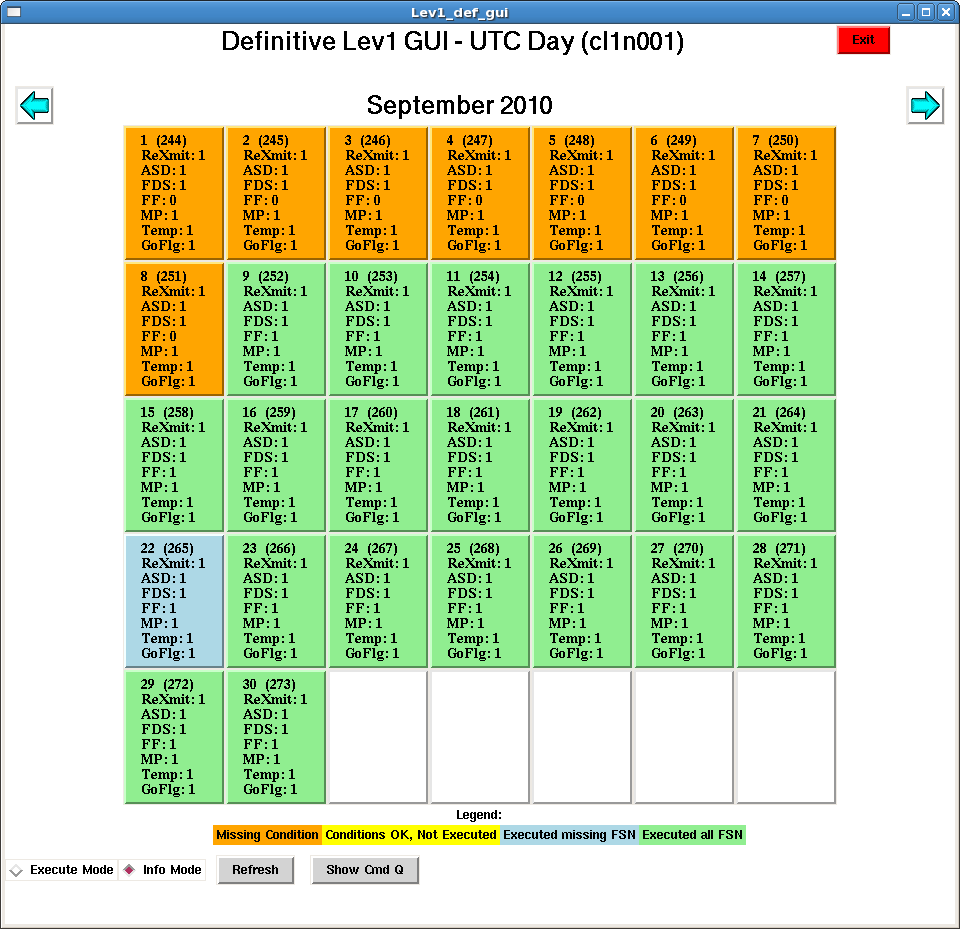
Task: Select the Info Mode radio button
Action: [x=129, y=870]
